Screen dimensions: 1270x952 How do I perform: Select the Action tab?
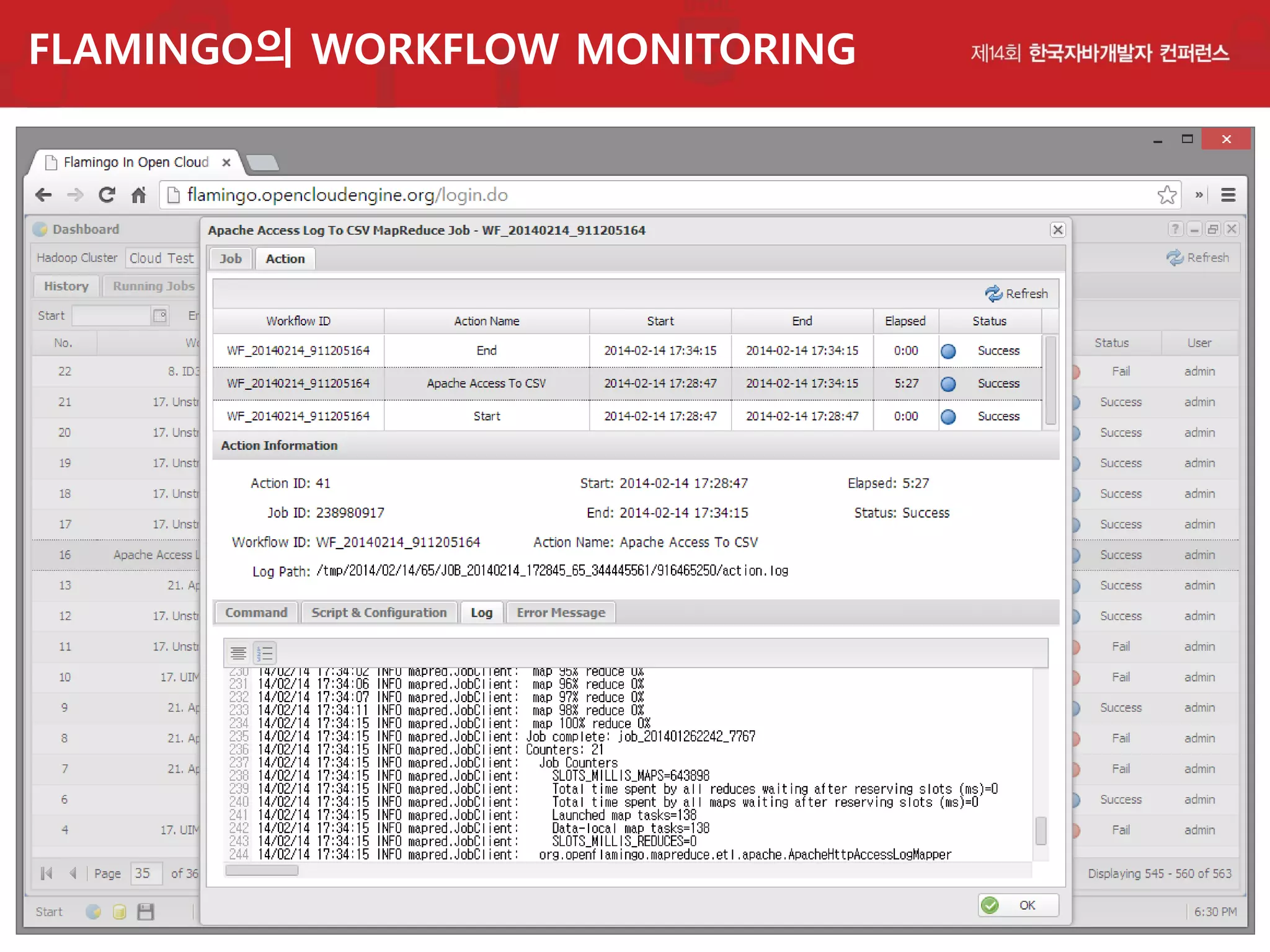285,259
